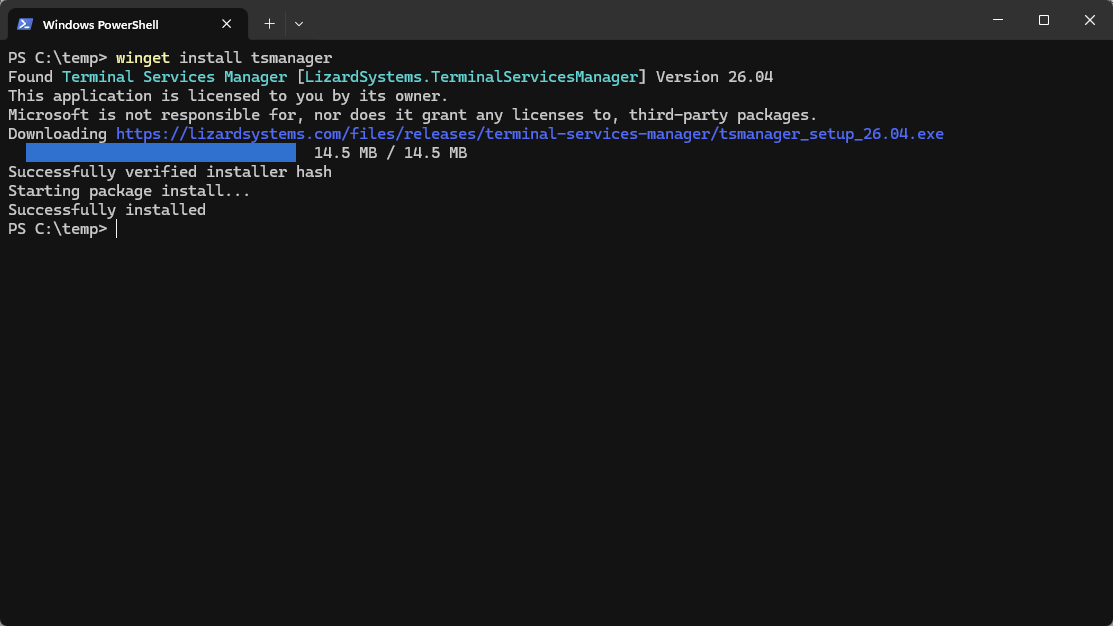This screenshot has height=626, width=1113.
Task: Click the 14.5 MB / 14.5 MB size text
Action: pyautogui.click(x=390, y=153)
